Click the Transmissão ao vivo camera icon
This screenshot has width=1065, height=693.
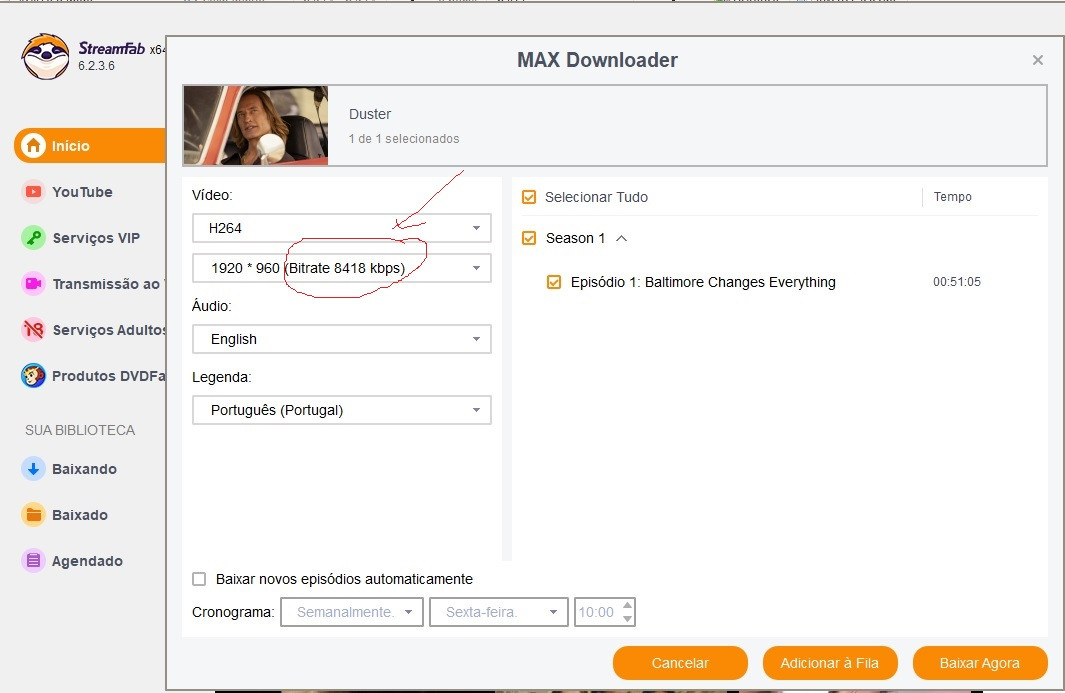(x=33, y=283)
